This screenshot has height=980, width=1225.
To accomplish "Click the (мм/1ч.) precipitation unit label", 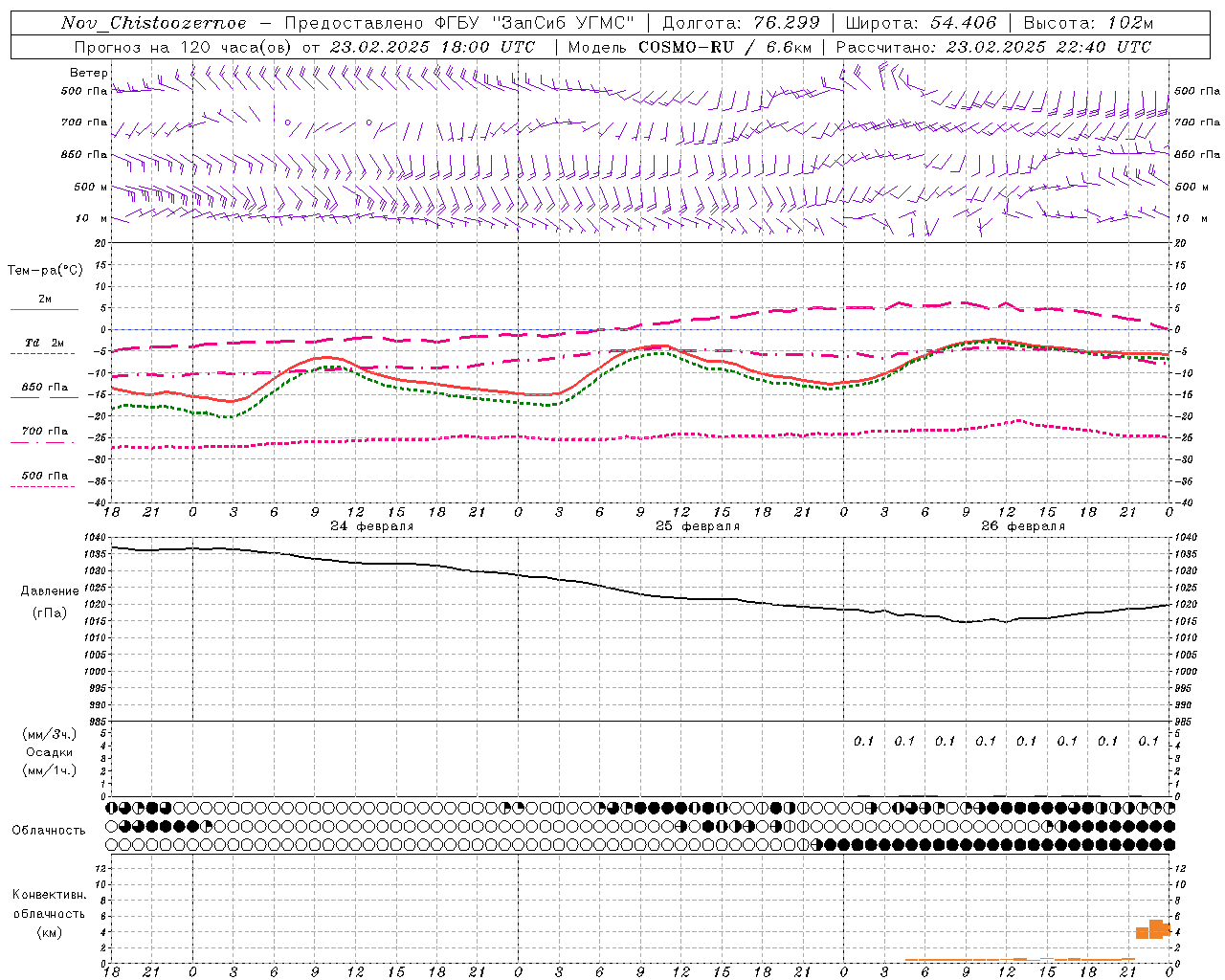I will click(50, 770).
